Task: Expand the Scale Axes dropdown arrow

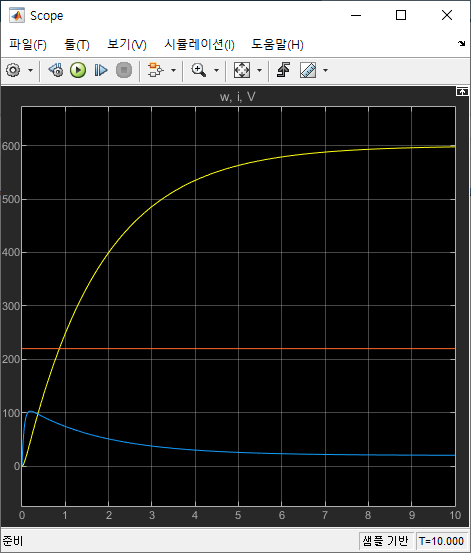Action: 259,70
